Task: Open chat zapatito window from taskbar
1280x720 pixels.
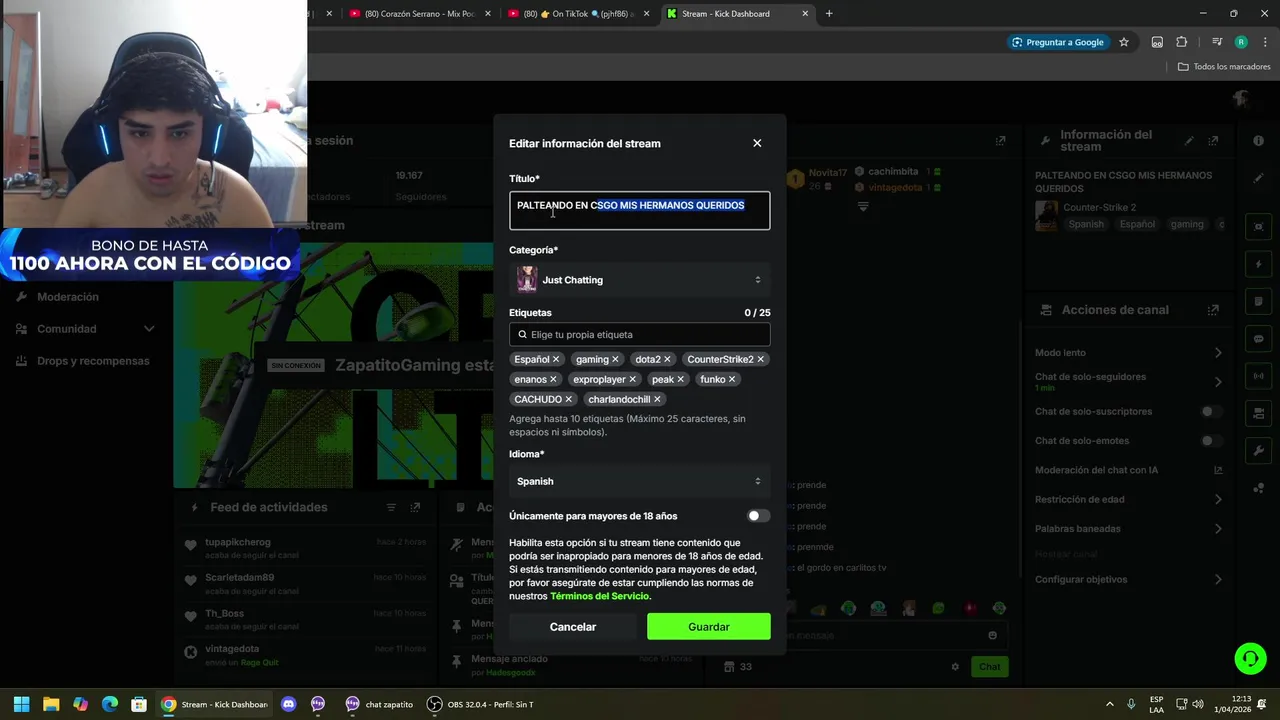Action: click(378, 704)
